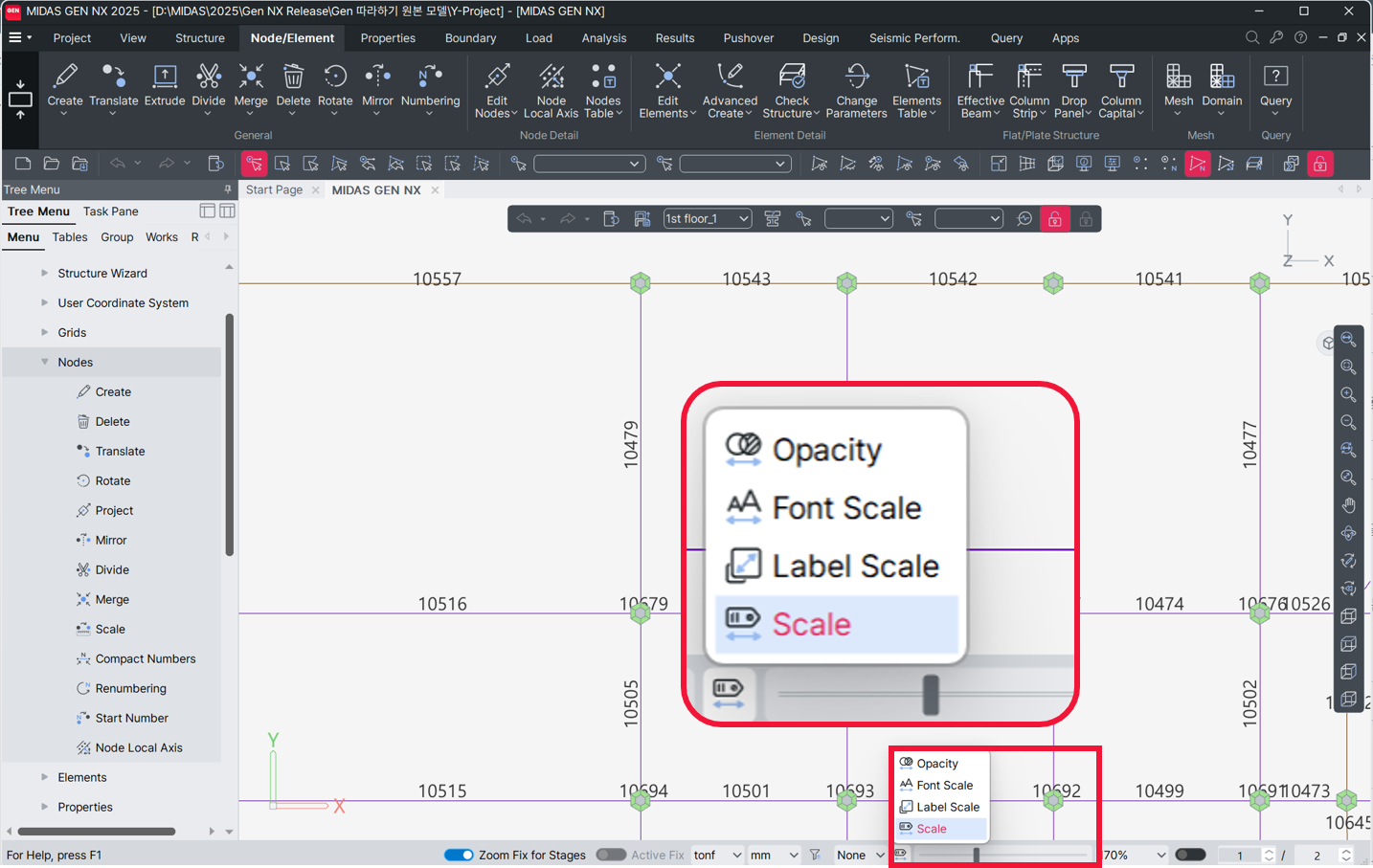Open the 1st floor_1 view dropdown
Viewport: 1373px width, 868px height.
(707, 219)
